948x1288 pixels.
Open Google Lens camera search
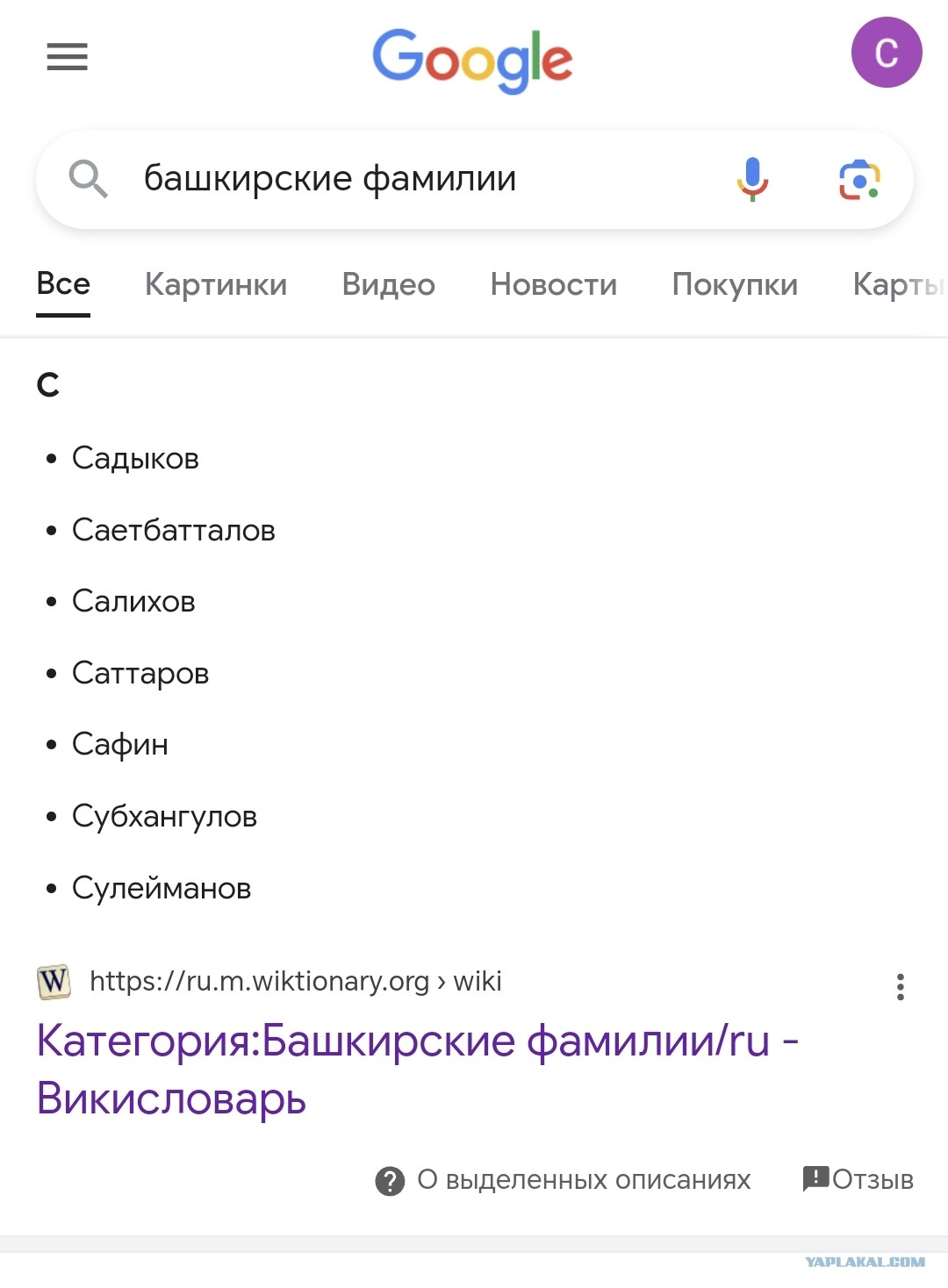[x=859, y=180]
